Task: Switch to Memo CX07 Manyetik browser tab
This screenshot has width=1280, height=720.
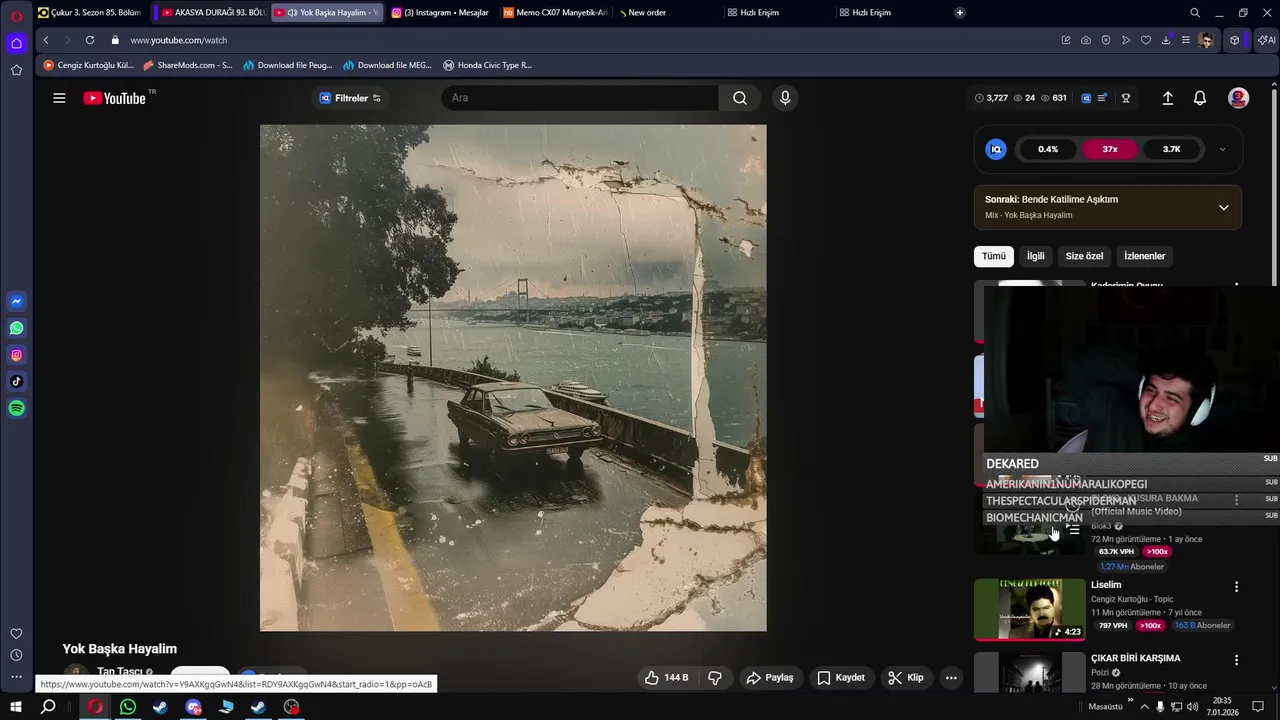Action: (x=555, y=13)
